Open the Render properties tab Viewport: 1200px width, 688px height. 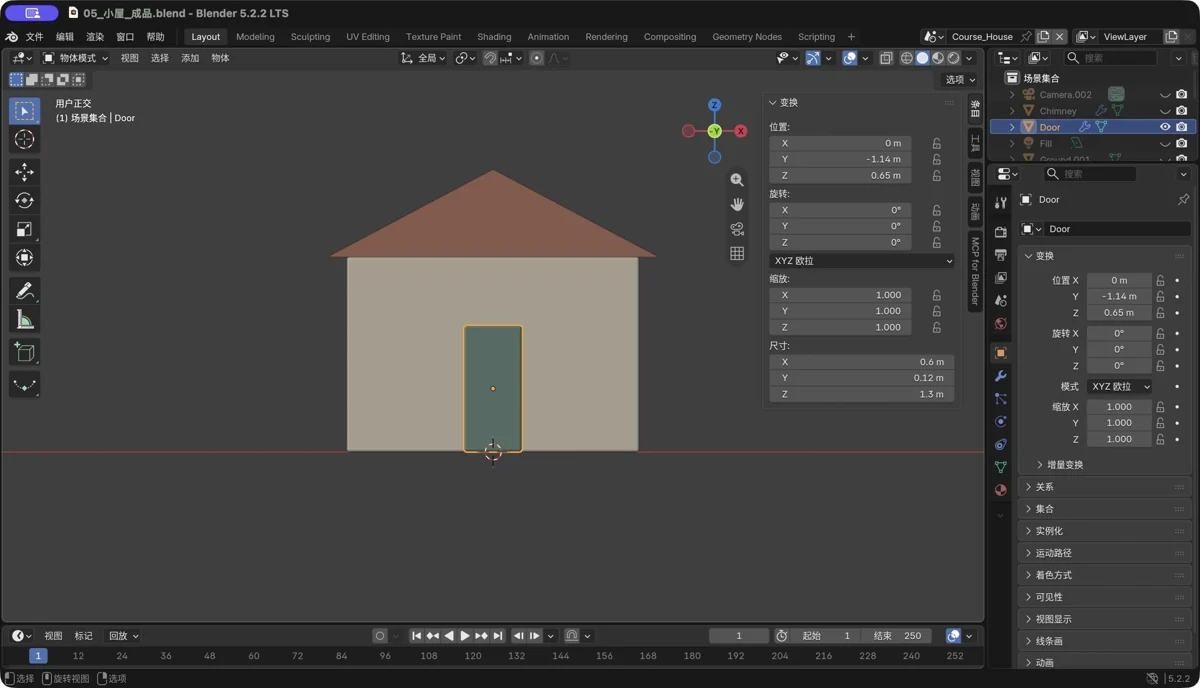pyautogui.click(x=1000, y=231)
